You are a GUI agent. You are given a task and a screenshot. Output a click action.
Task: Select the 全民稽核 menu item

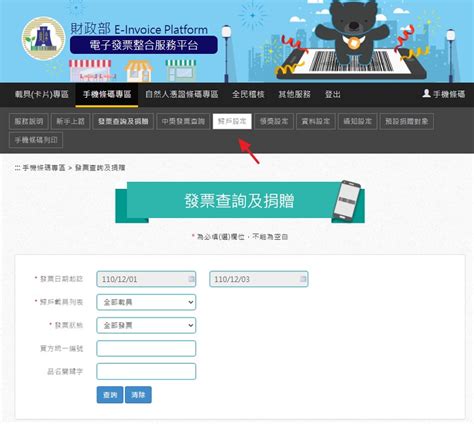click(248, 94)
